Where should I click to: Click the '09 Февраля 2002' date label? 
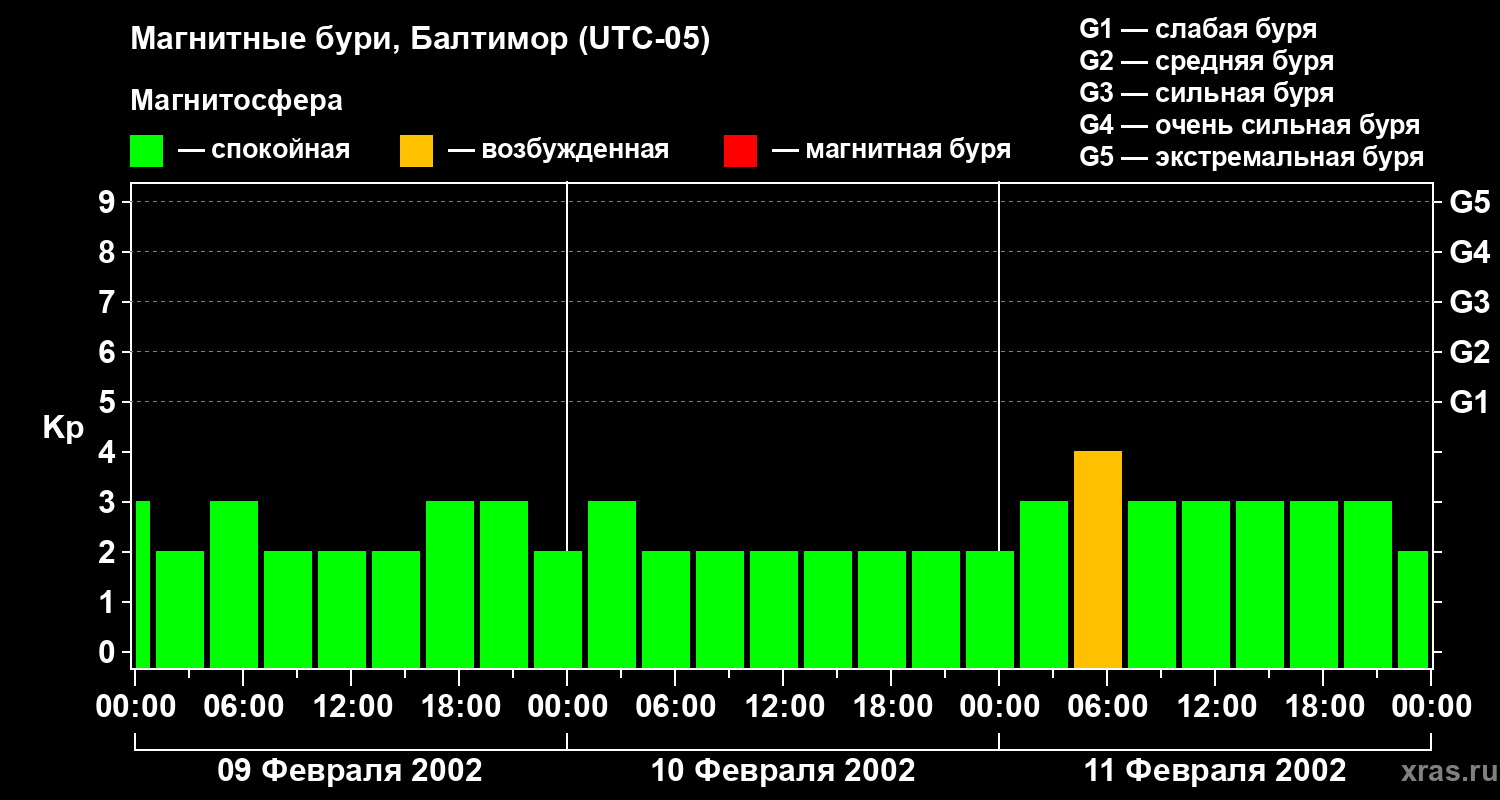350,771
